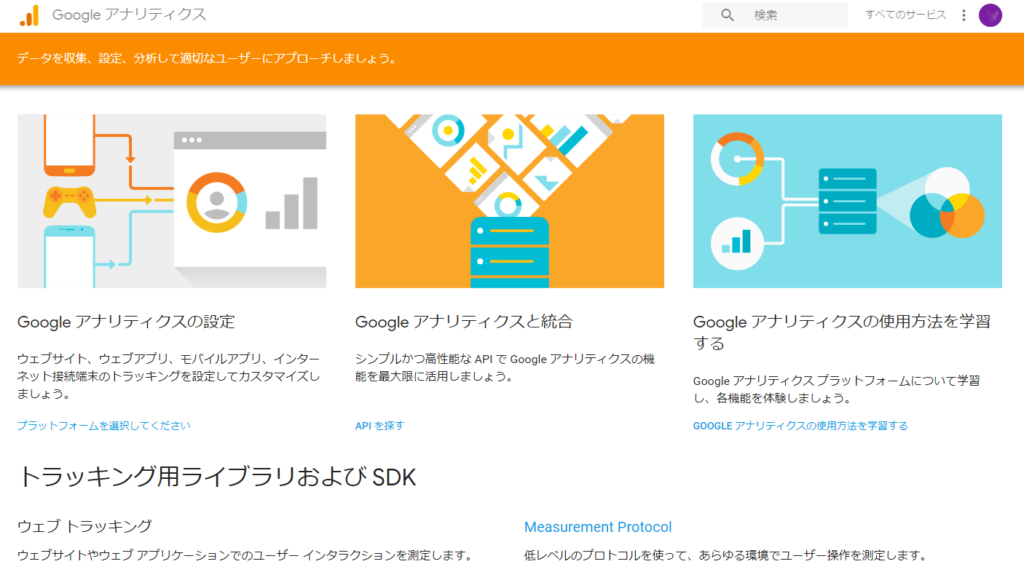Screen dimensions: 1024x572
Task: Click the description starting Google アナリティクス プラットフォームについて学習
Action: pos(837,389)
